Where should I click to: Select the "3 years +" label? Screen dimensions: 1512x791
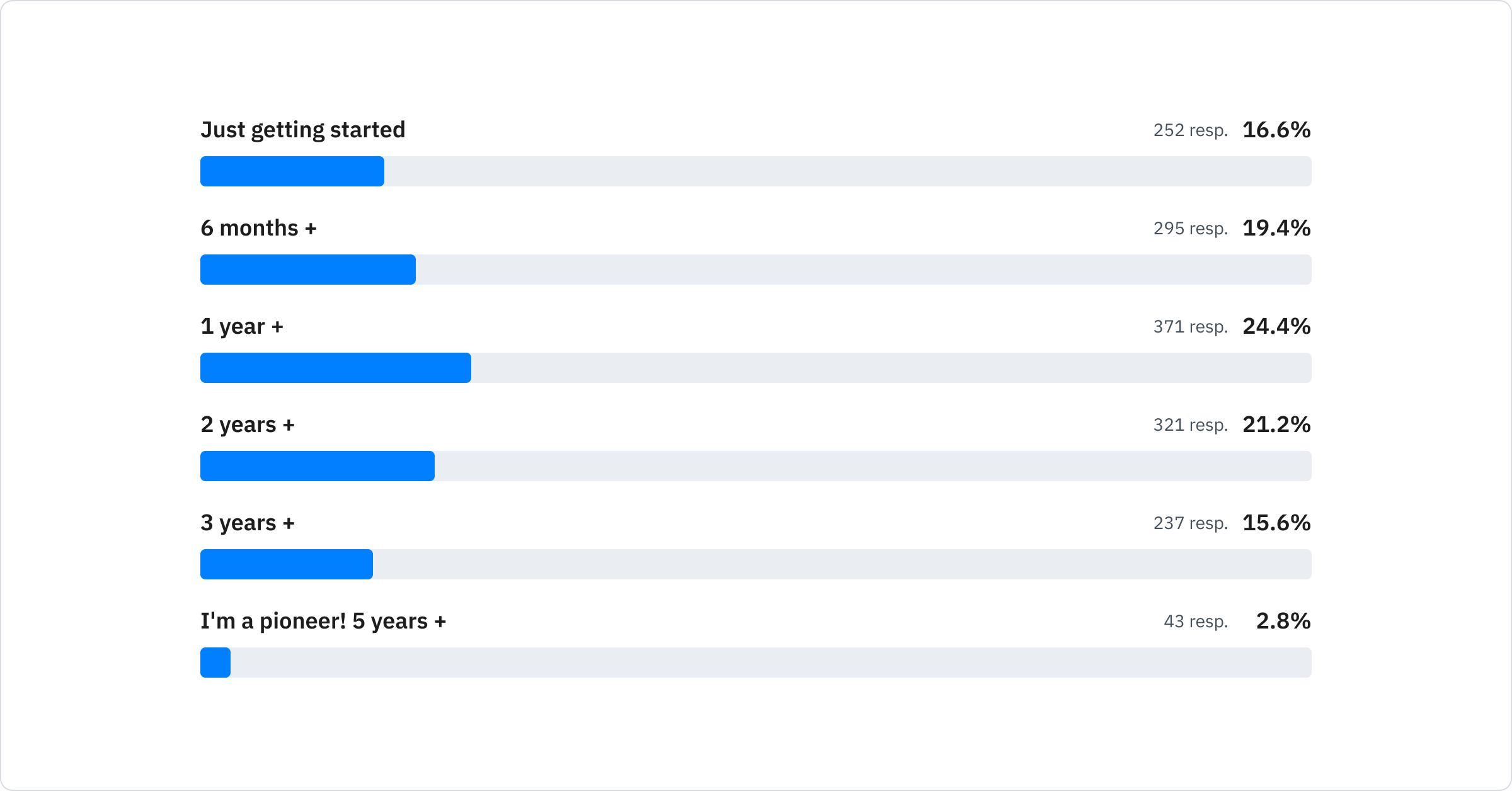(x=248, y=523)
